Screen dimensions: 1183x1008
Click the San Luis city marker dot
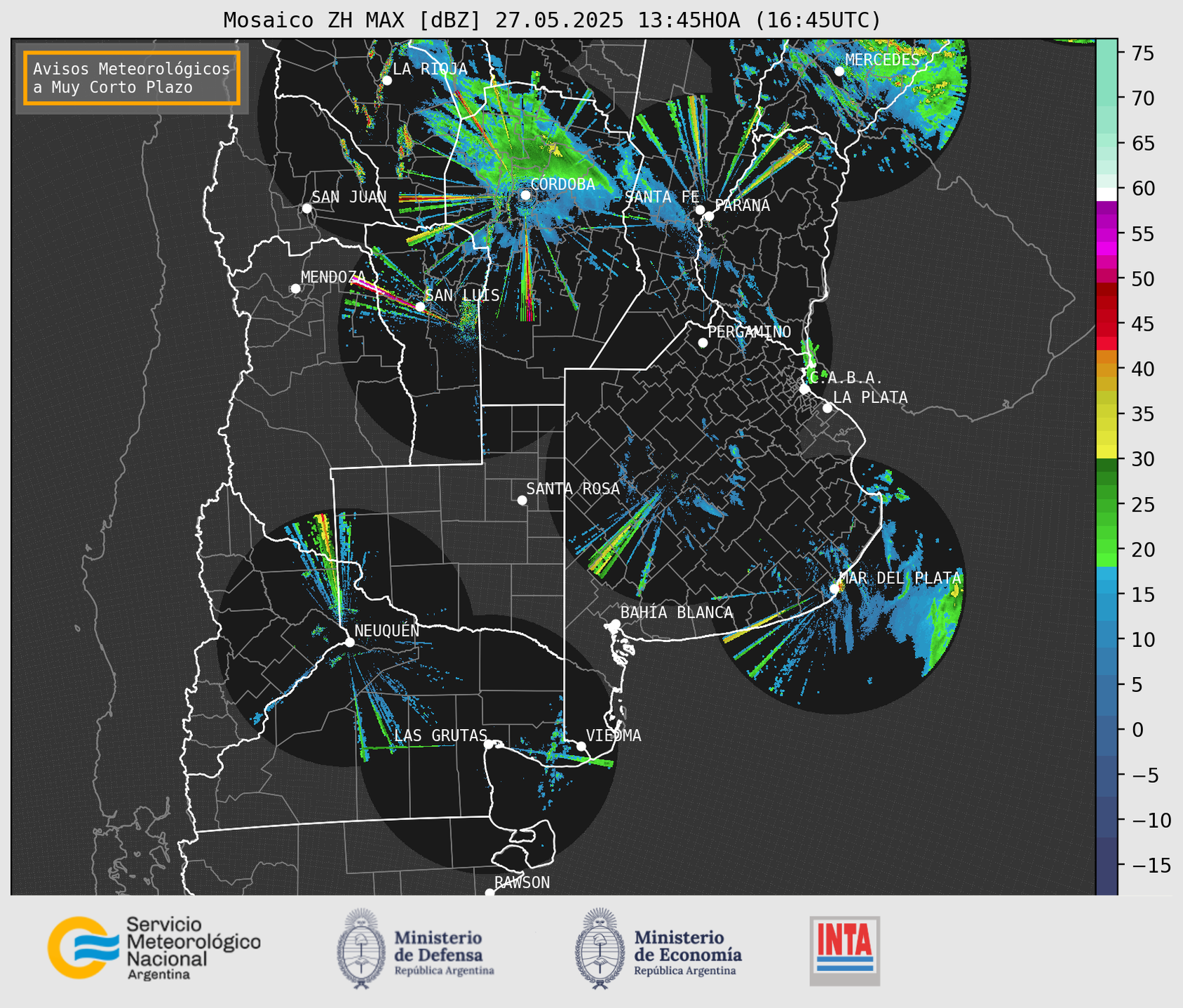coord(420,307)
